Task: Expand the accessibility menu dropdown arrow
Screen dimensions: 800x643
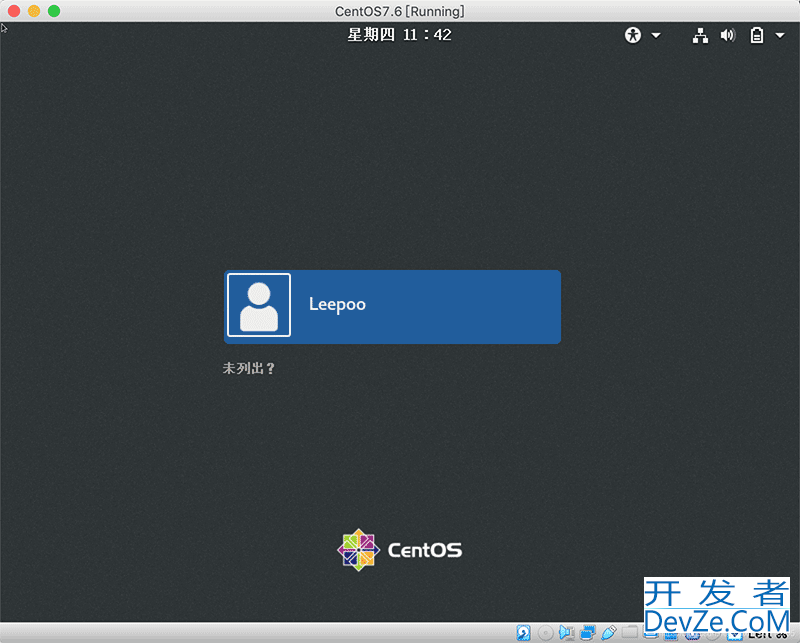Action: (656, 35)
